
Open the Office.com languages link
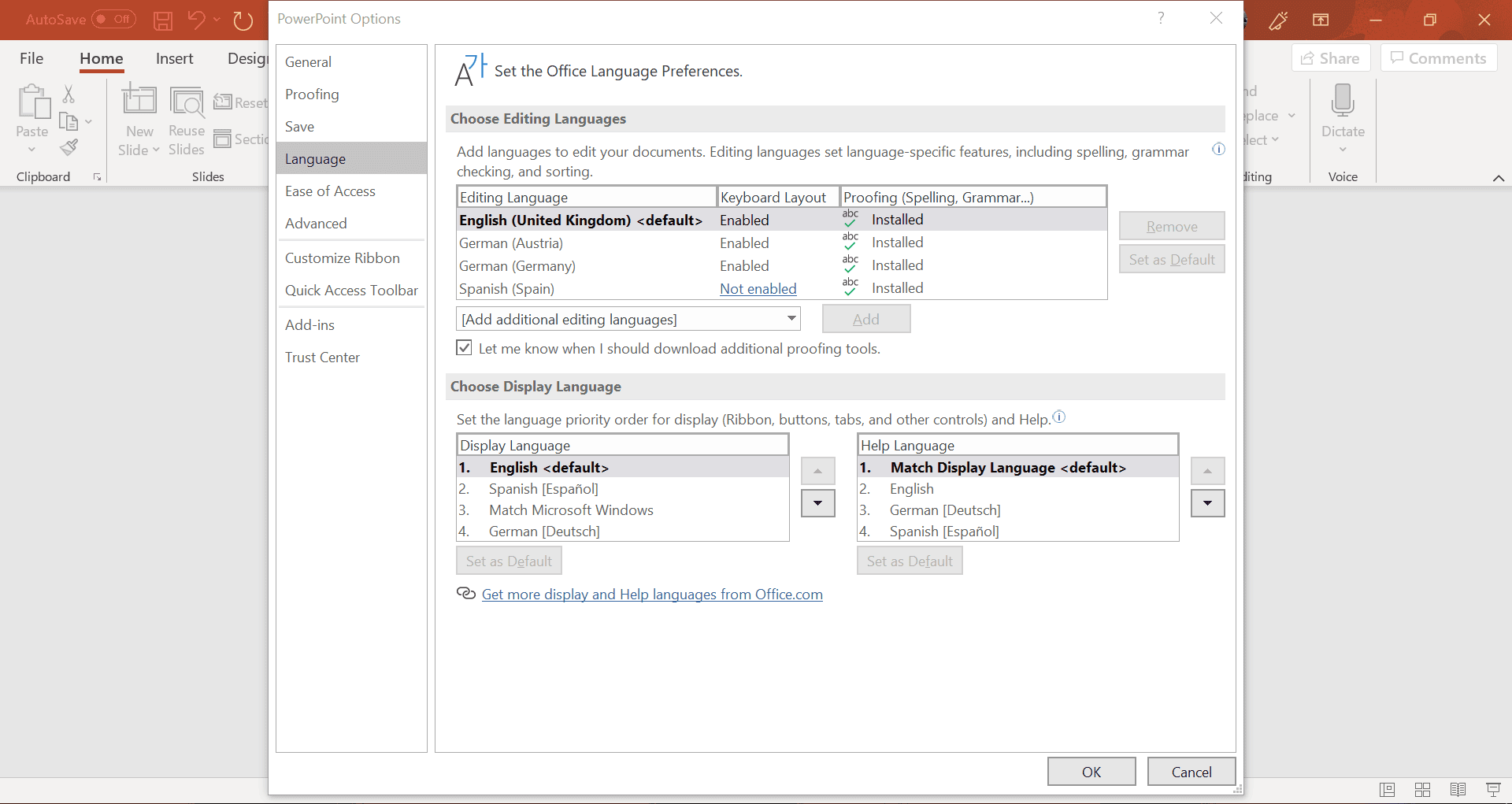click(x=652, y=594)
